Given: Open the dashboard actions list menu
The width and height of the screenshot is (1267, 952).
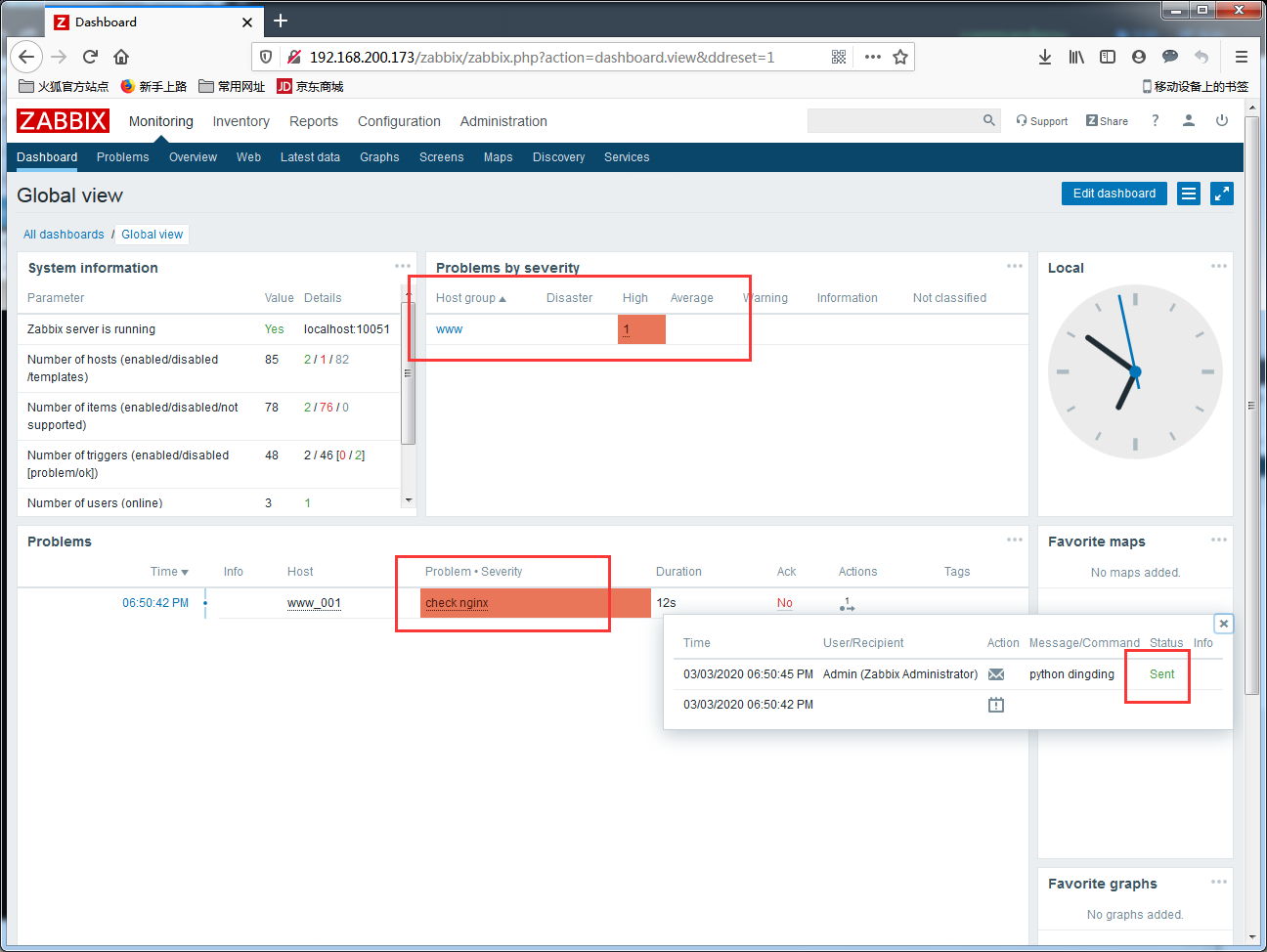Looking at the screenshot, I should (x=1189, y=194).
